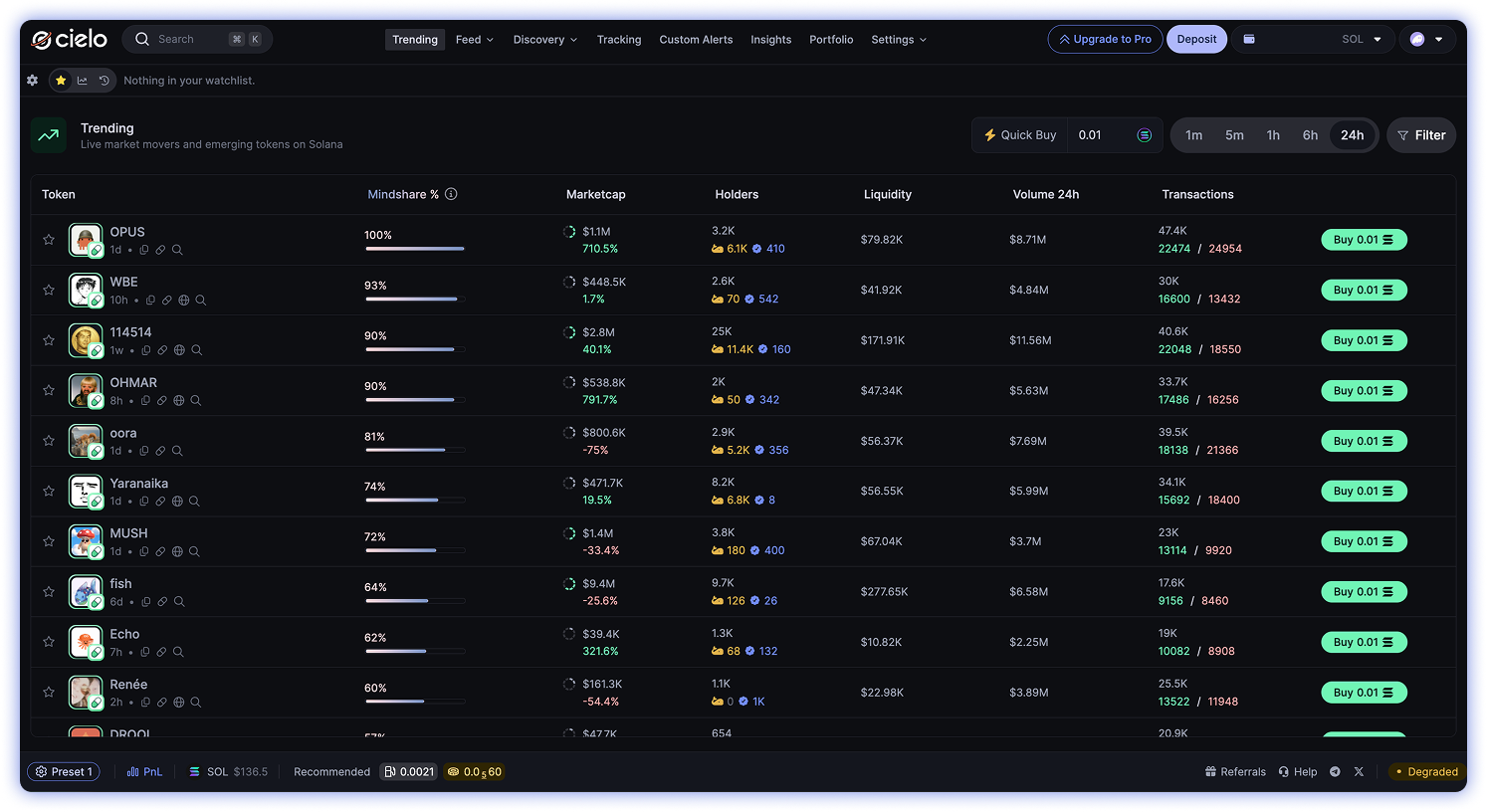The image size is (1487, 812).
Task: Go to the Tracking tab
Action: 619,40
